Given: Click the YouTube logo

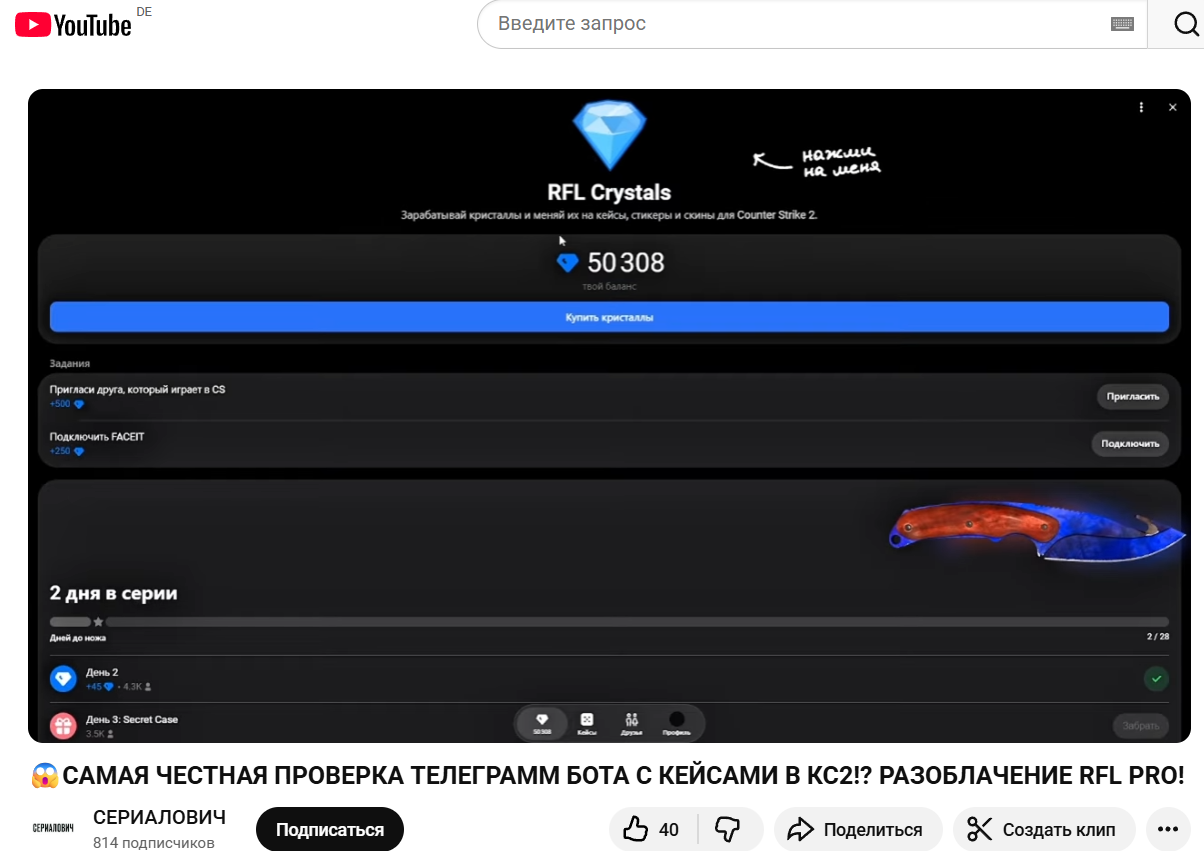Looking at the screenshot, I should (74, 25).
